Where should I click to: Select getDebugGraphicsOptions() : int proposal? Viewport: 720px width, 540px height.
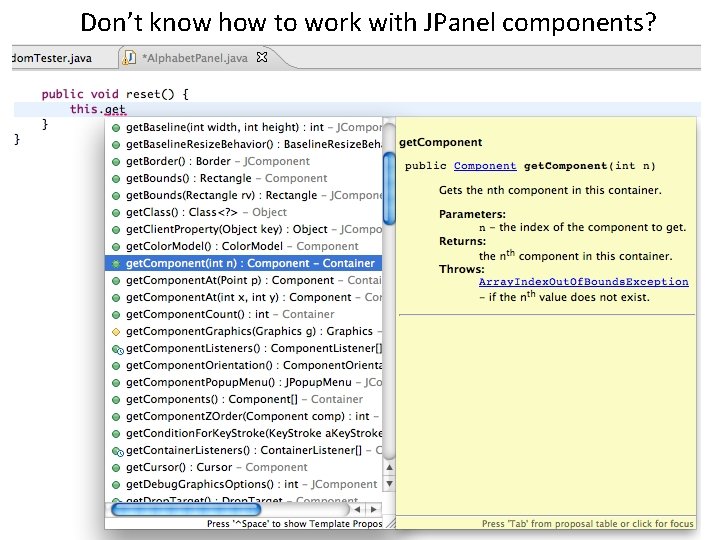pyautogui.click(x=243, y=484)
